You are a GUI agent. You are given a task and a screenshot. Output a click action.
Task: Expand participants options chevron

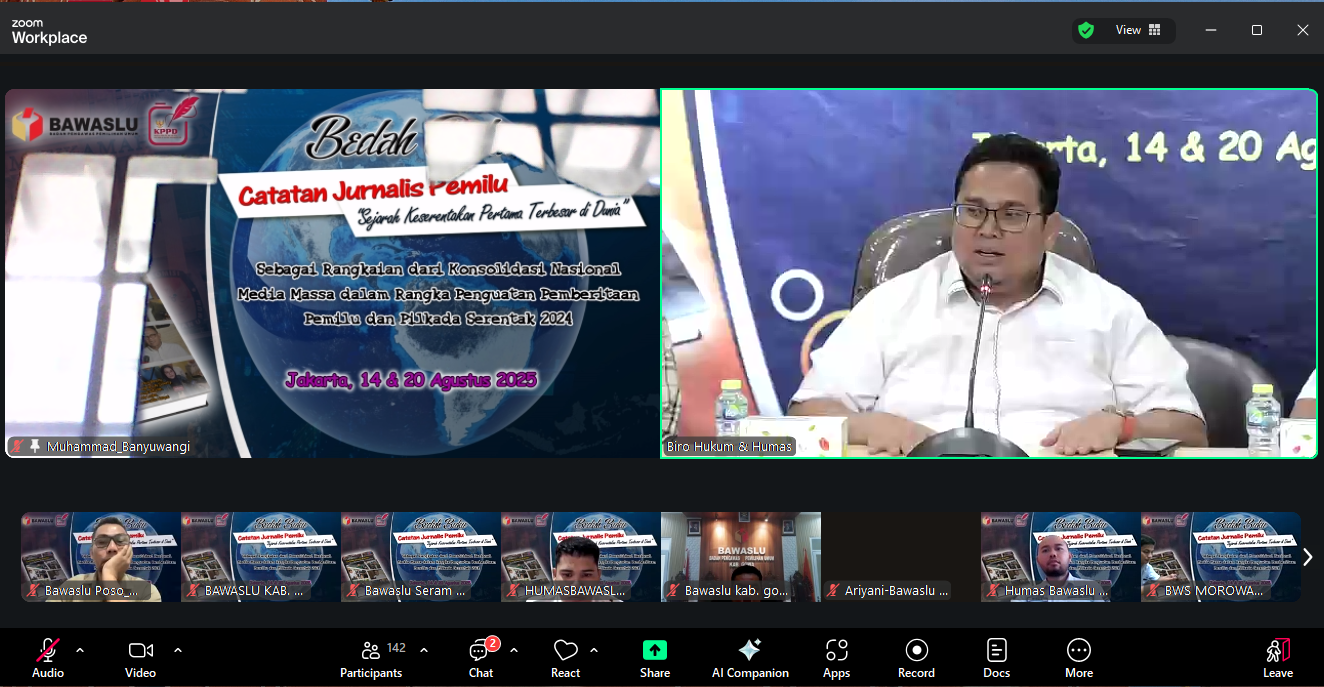click(424, 650)
